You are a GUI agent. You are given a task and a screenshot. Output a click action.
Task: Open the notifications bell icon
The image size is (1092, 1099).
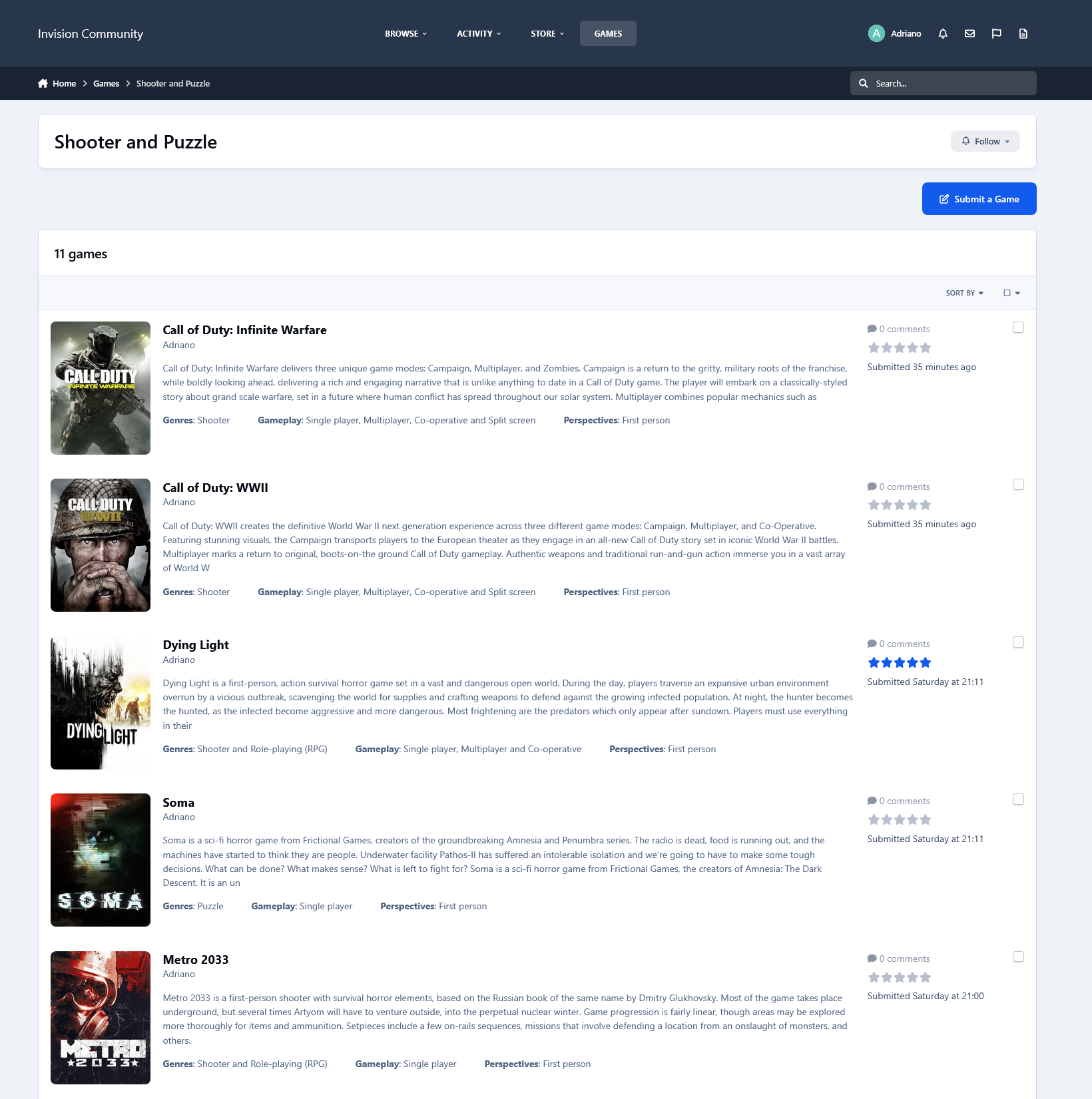click(943, 33)
